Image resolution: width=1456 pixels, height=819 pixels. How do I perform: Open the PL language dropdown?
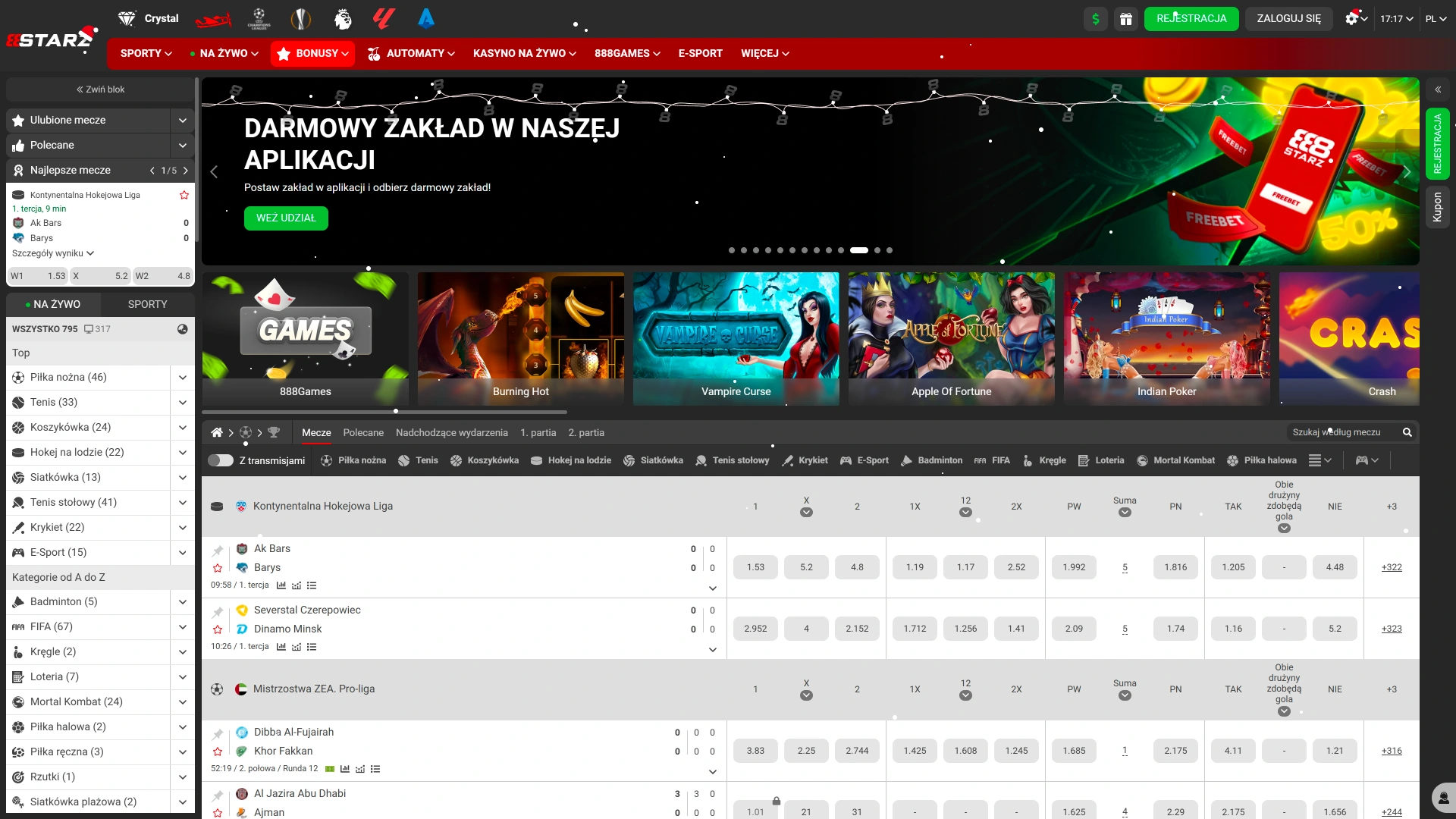click(1436, 19)
